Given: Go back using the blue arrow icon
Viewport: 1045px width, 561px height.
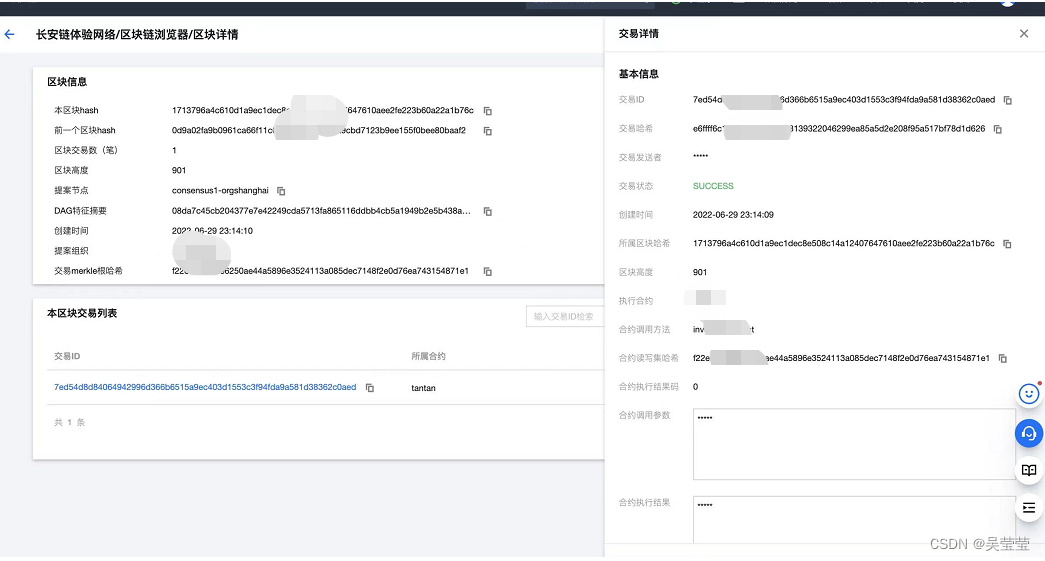Looking at the screenshot, I should click(x=9, y=34).
